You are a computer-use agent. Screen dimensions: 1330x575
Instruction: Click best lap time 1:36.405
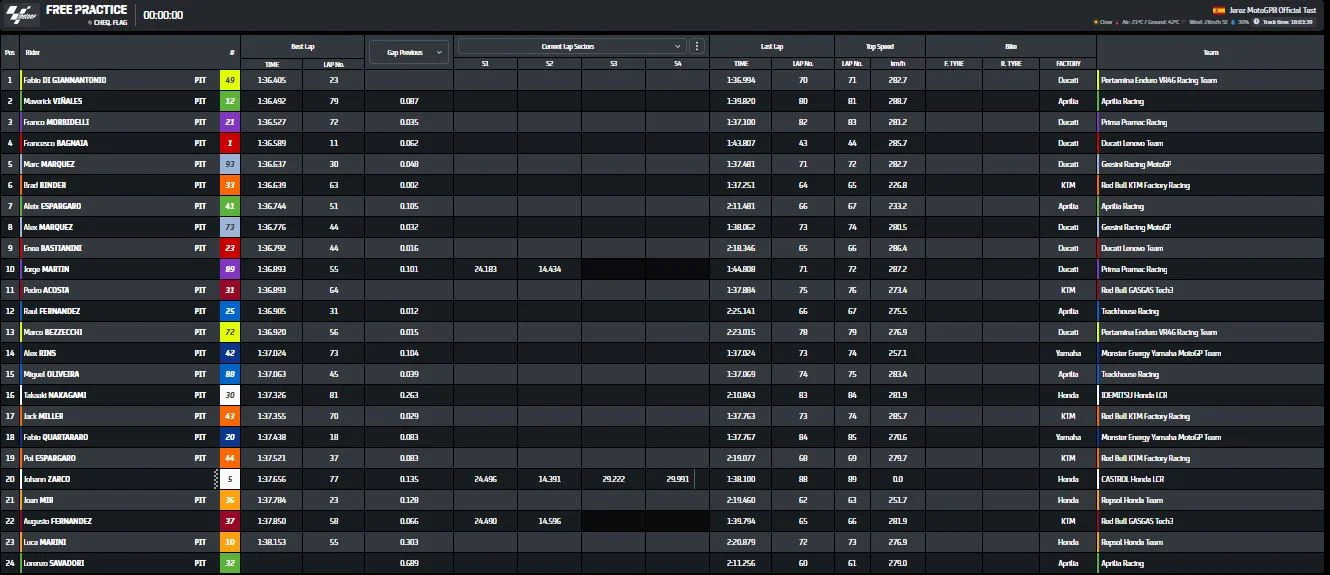(x=272, y=80)
